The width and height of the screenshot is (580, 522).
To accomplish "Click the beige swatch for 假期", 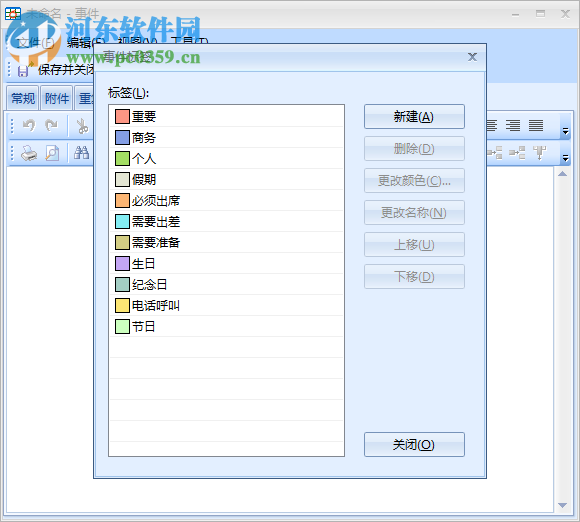I will [122, 179].
